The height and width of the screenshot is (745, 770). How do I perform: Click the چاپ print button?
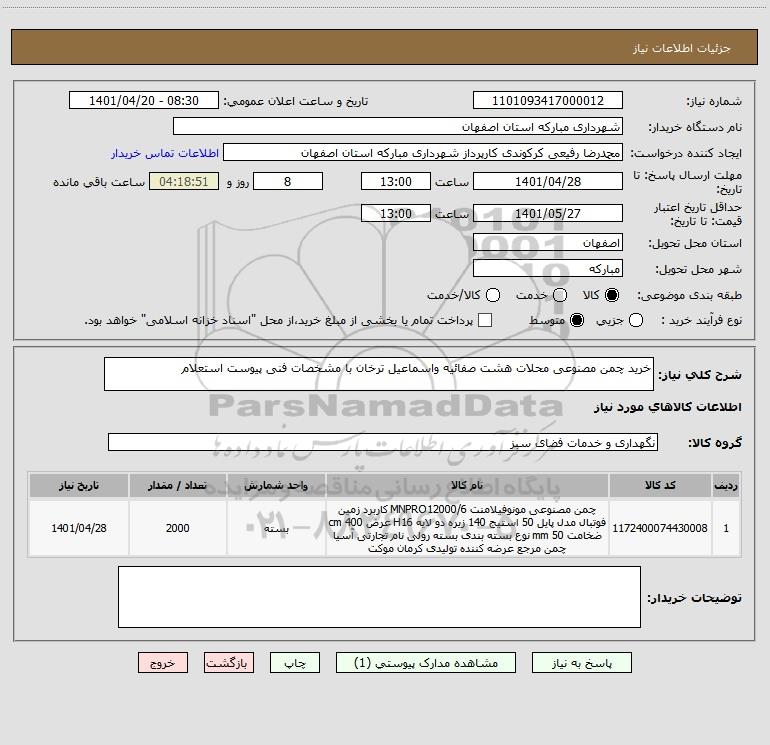coord(295,663)
